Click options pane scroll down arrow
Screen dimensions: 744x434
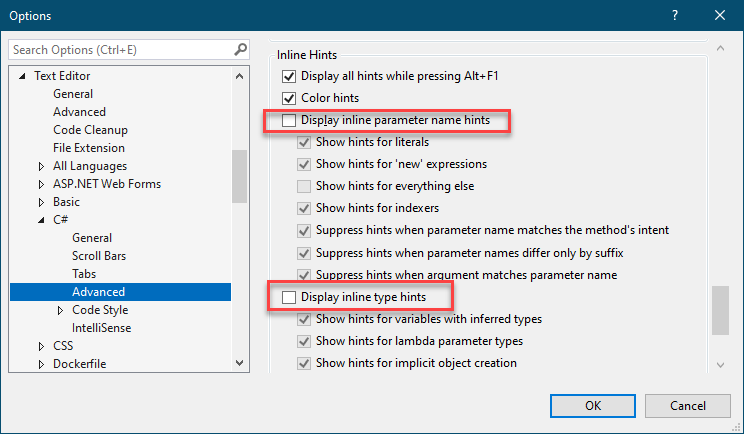[x=720, y=365]
